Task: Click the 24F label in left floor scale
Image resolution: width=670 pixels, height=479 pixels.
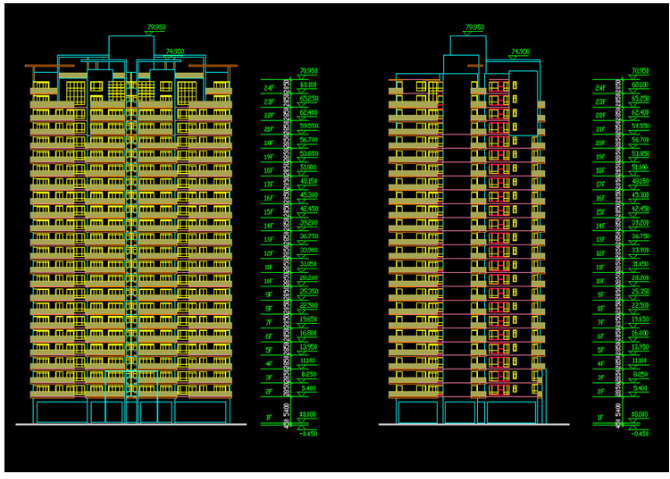Action: 268,90
